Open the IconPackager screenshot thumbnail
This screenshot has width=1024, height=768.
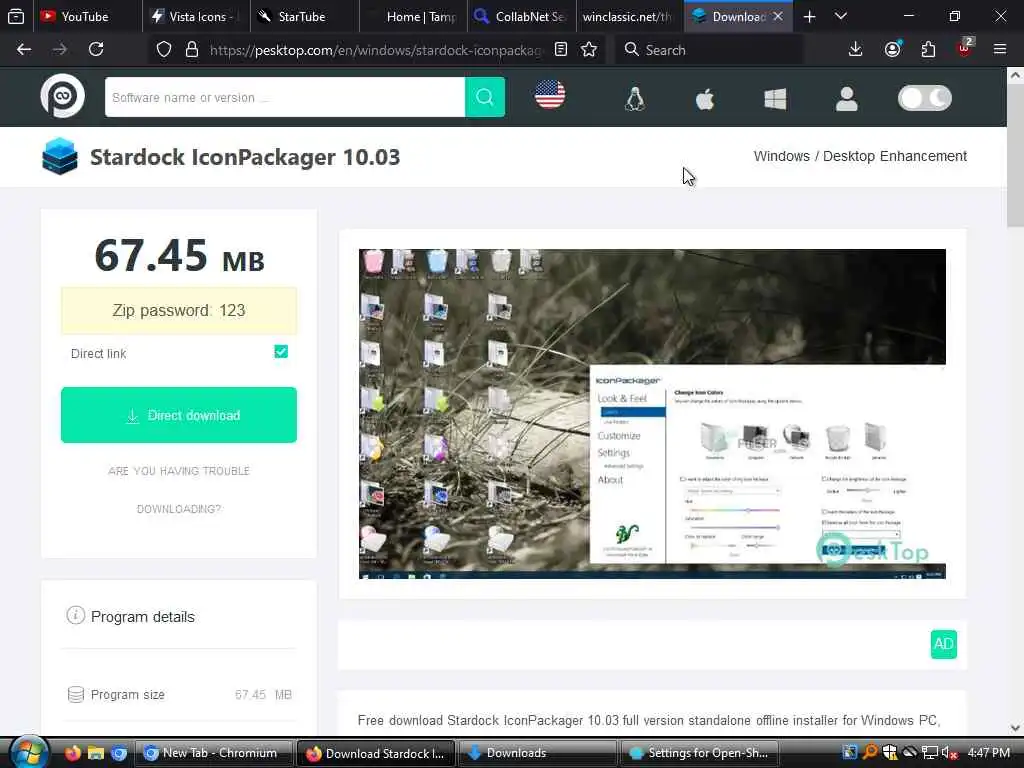coord(652,413)
